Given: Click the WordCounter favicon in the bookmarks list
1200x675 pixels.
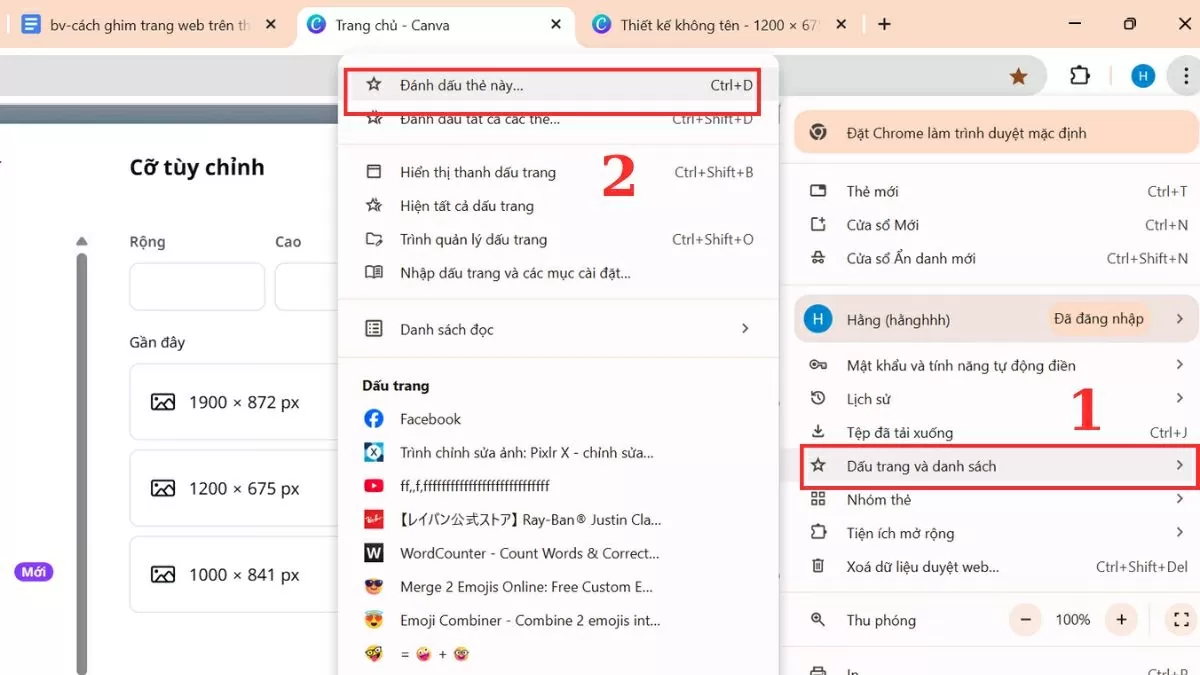Looking at the screenshot, I should (373, 553).
